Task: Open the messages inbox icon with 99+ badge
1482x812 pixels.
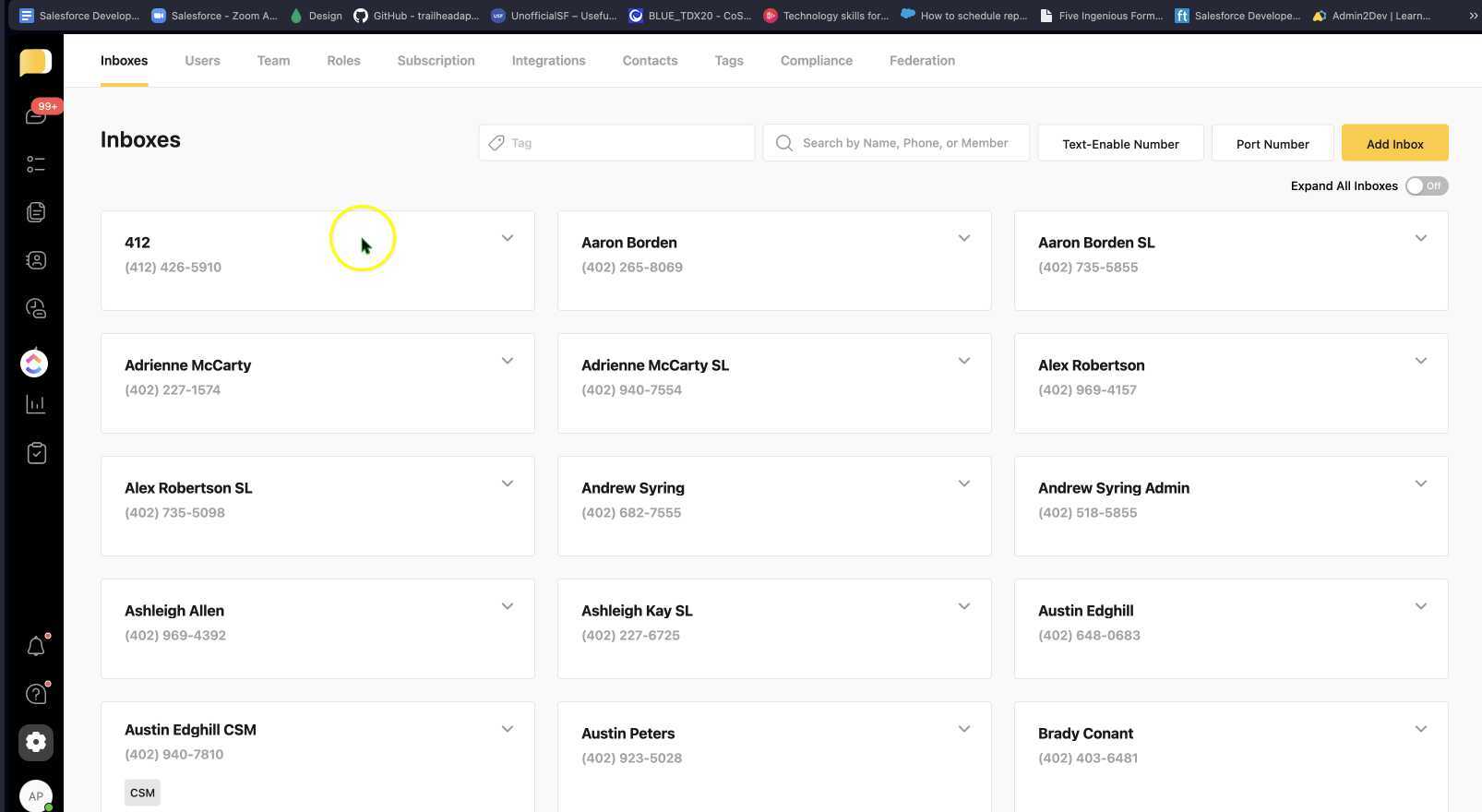Action: (x=36, y=114)
